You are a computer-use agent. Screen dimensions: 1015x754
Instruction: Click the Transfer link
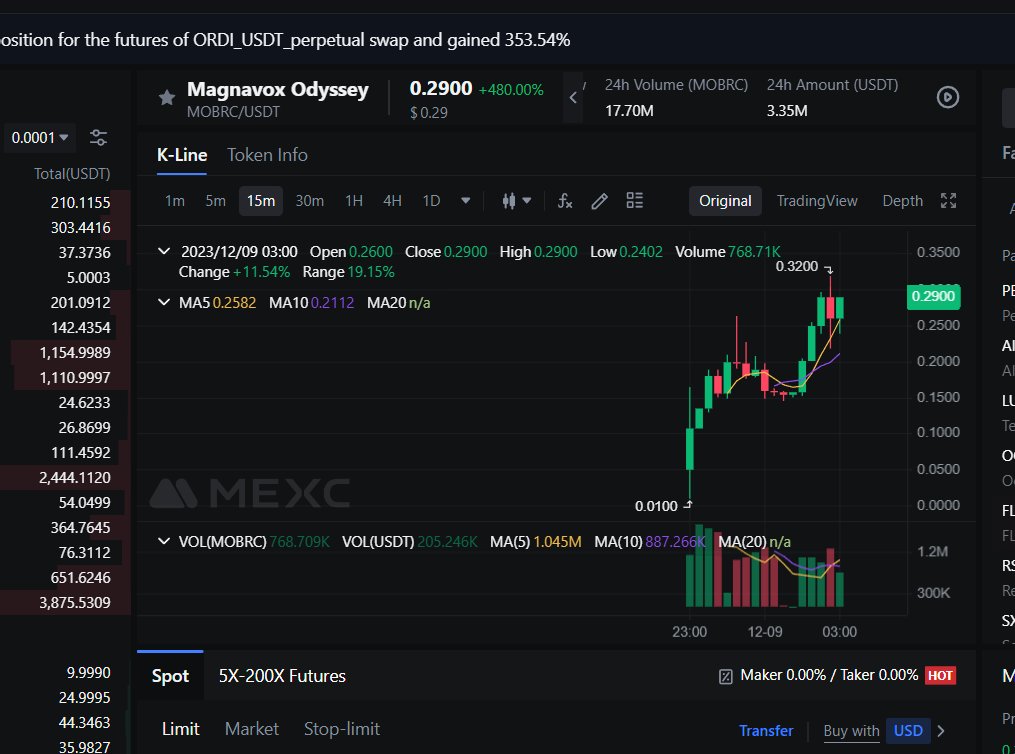point(766,731)
